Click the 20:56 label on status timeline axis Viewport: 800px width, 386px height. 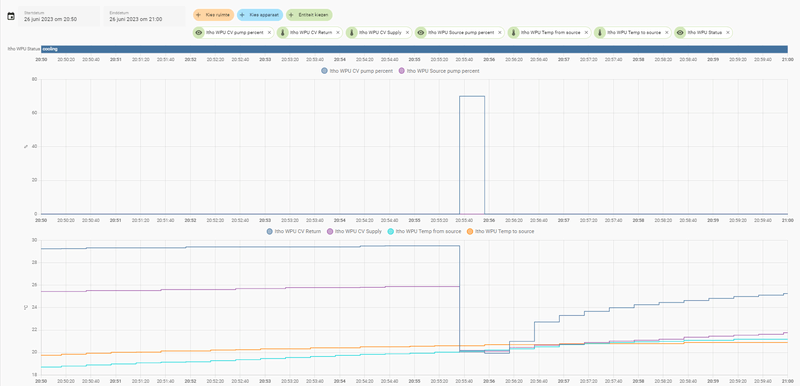tap(489, 59)
